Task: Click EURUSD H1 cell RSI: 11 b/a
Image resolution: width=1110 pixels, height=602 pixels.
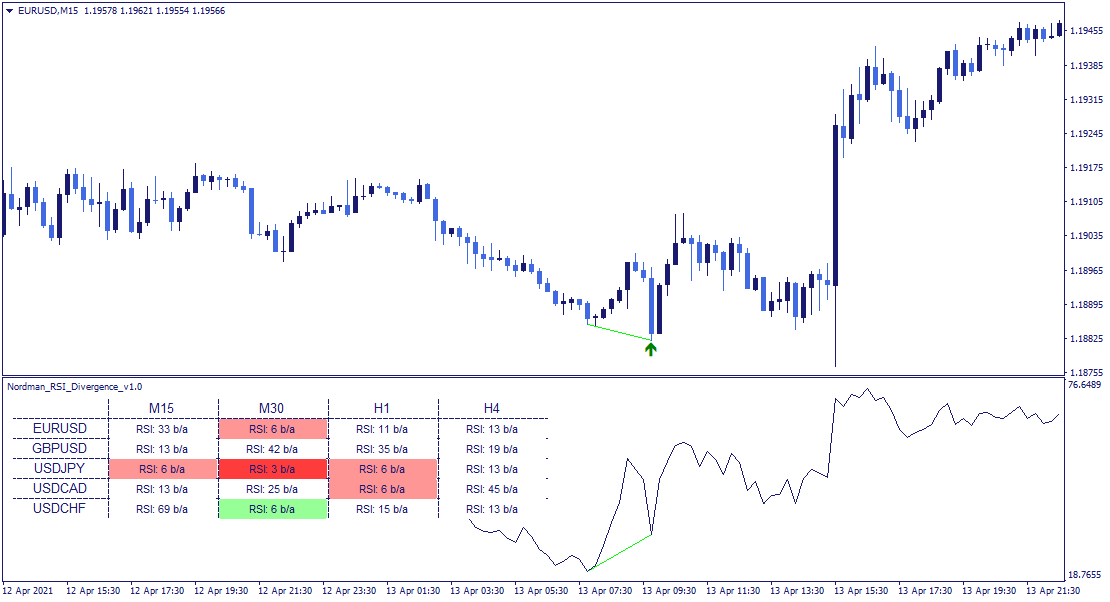Action: tap(382, 429)
